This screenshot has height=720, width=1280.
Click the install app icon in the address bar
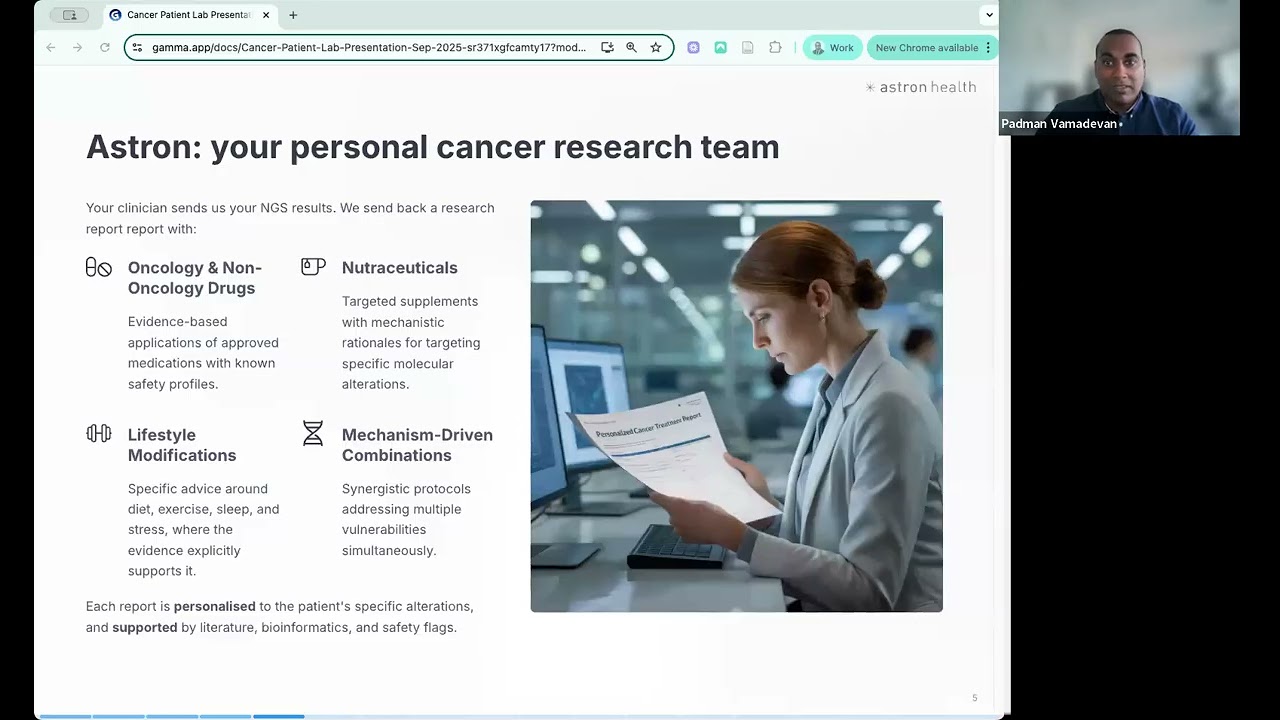[607, 47]
